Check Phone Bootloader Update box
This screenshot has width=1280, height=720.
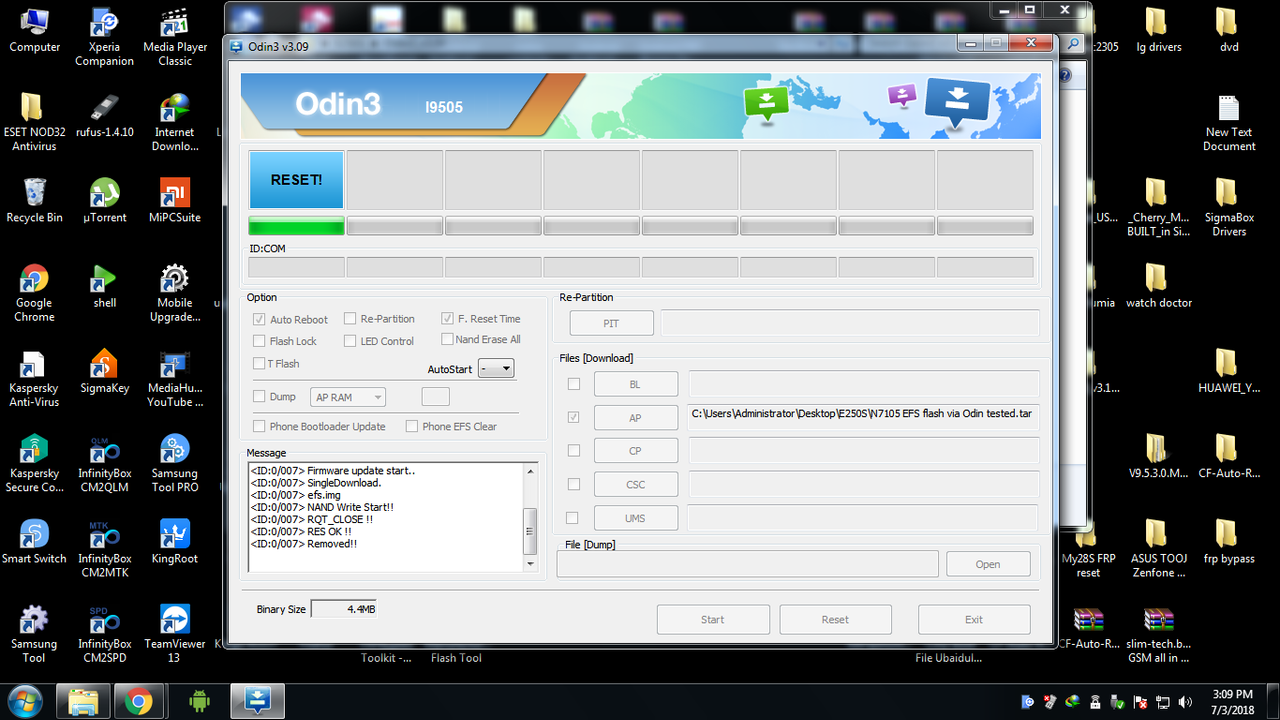coord(259,426)
